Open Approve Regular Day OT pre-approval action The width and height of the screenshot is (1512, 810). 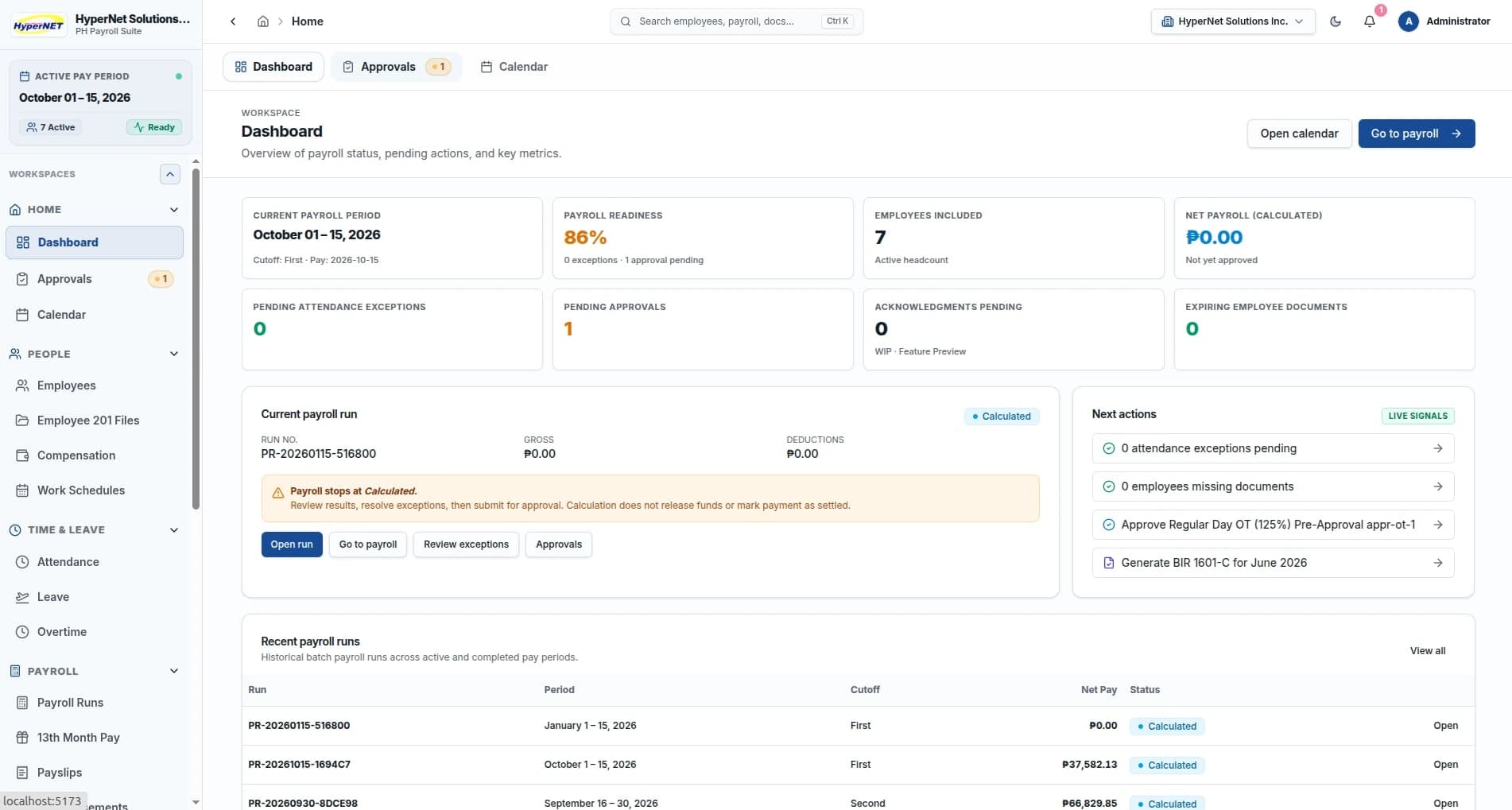(x=1273, y=525)
